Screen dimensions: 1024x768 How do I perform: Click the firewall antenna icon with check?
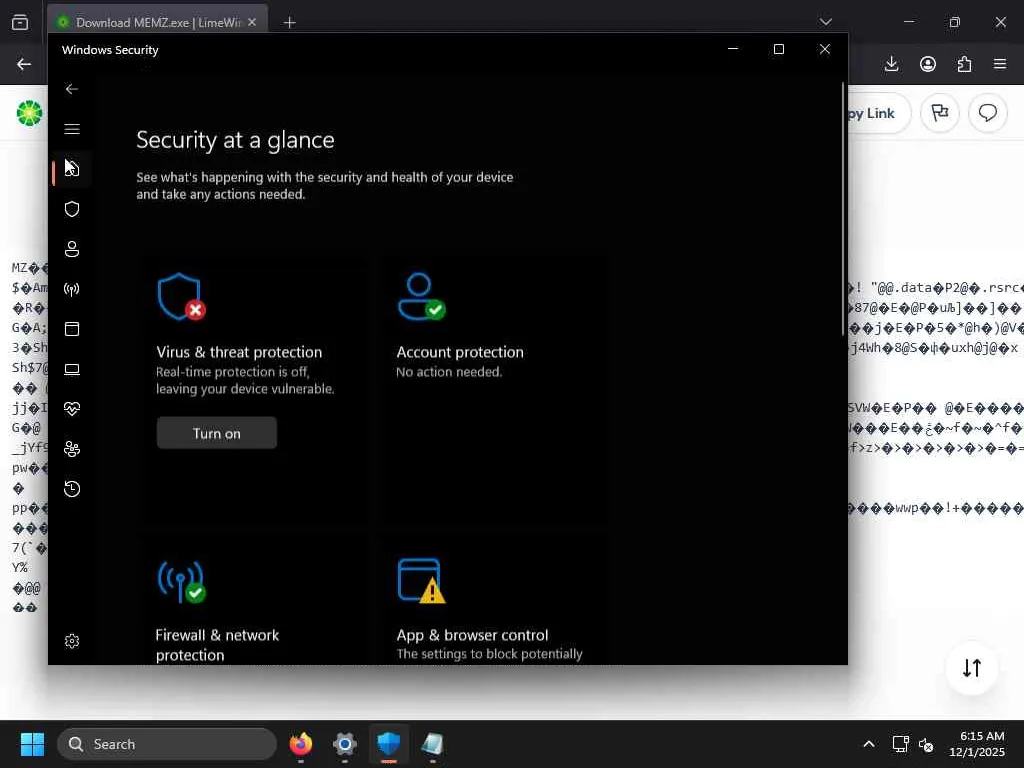[182, 582]
